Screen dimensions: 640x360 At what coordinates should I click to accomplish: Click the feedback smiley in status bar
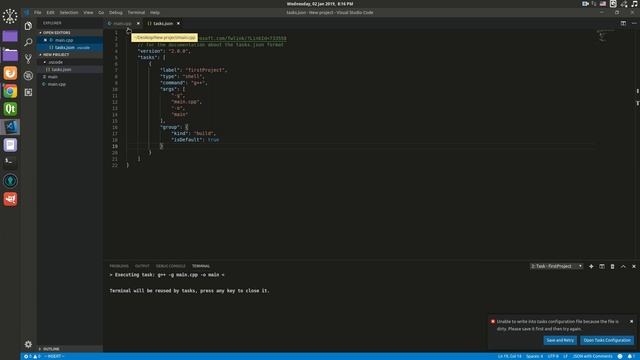pyautogui.click(x=620, y=356)
